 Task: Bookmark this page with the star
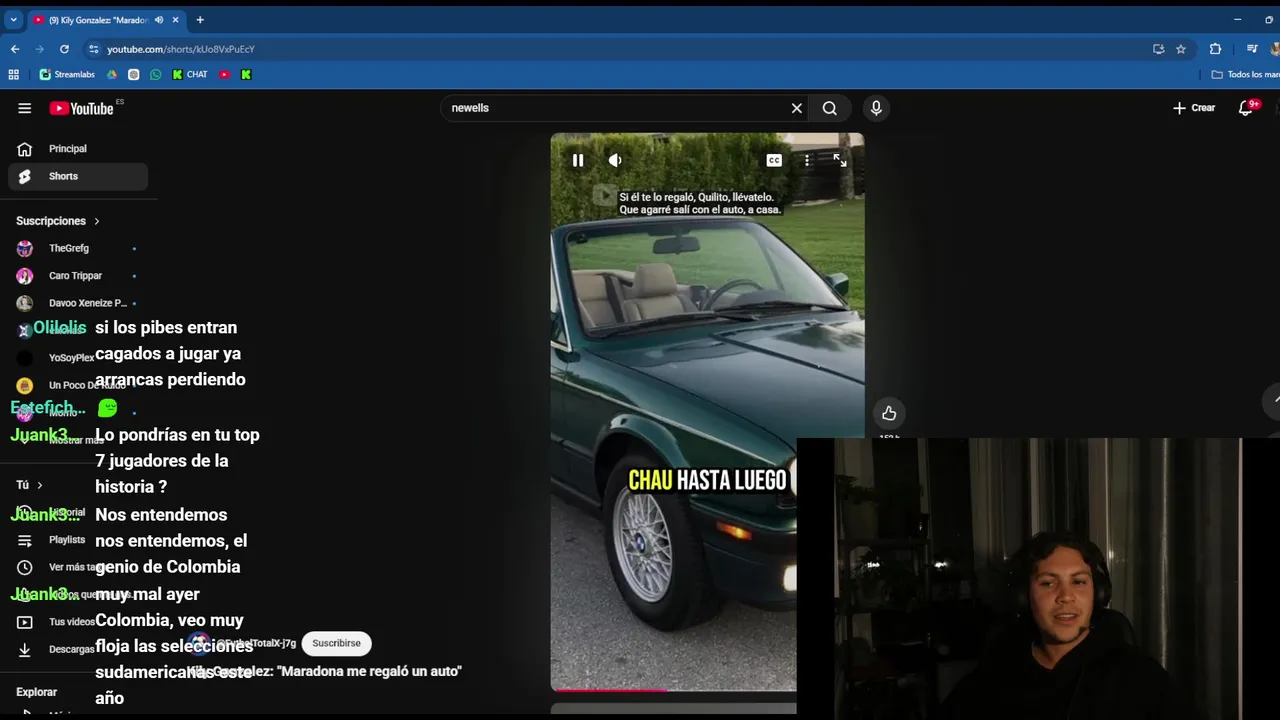[x=1181, y=49]
